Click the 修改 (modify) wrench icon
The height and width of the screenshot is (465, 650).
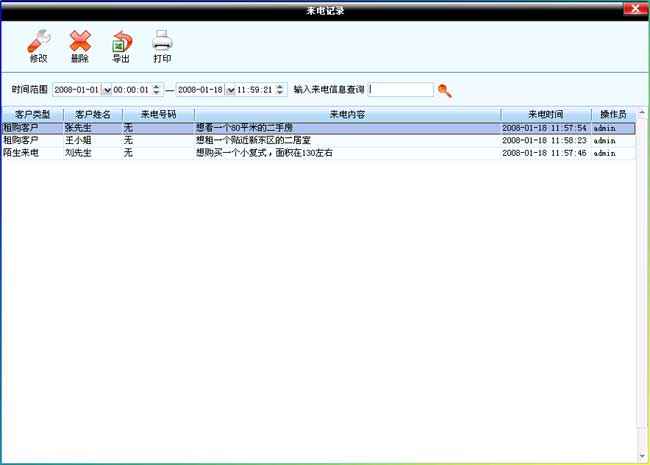click(38, 43)
